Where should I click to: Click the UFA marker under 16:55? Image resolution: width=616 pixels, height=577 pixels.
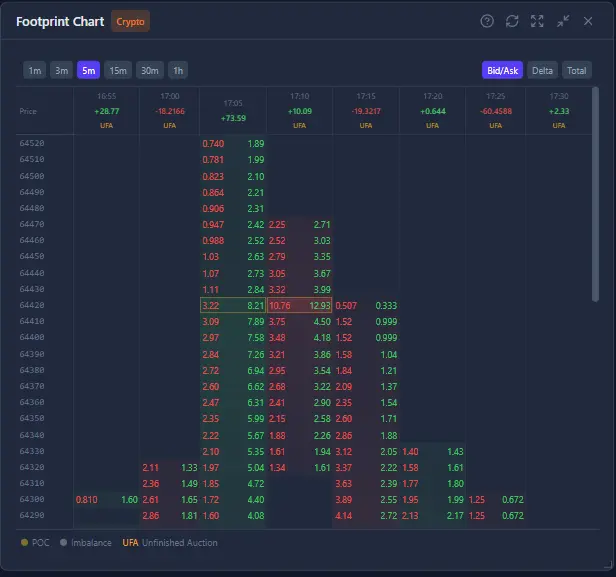click(x=106, y=125)
